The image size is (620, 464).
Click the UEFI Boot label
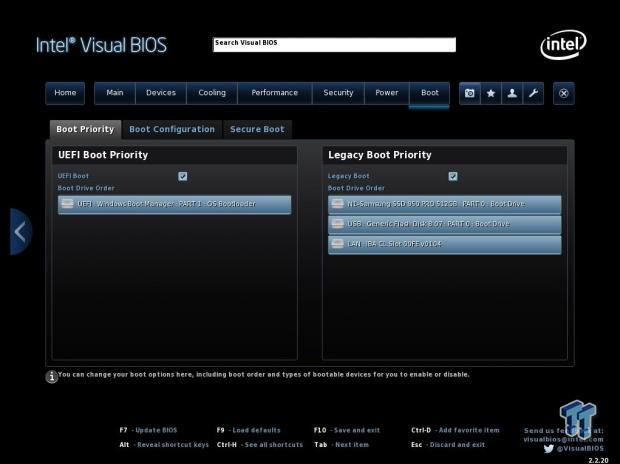pyautogui.click(x=73, y=176)
